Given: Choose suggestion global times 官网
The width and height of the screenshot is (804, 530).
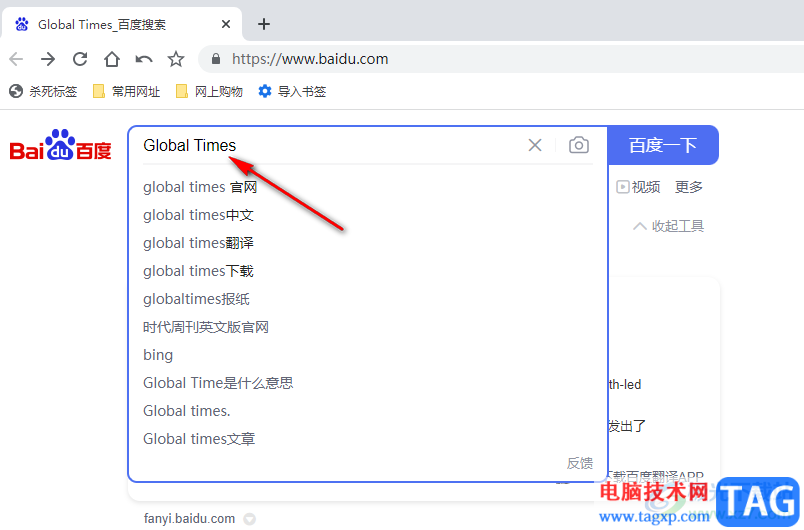Looking at the screenshot, I should click(200, 187).
